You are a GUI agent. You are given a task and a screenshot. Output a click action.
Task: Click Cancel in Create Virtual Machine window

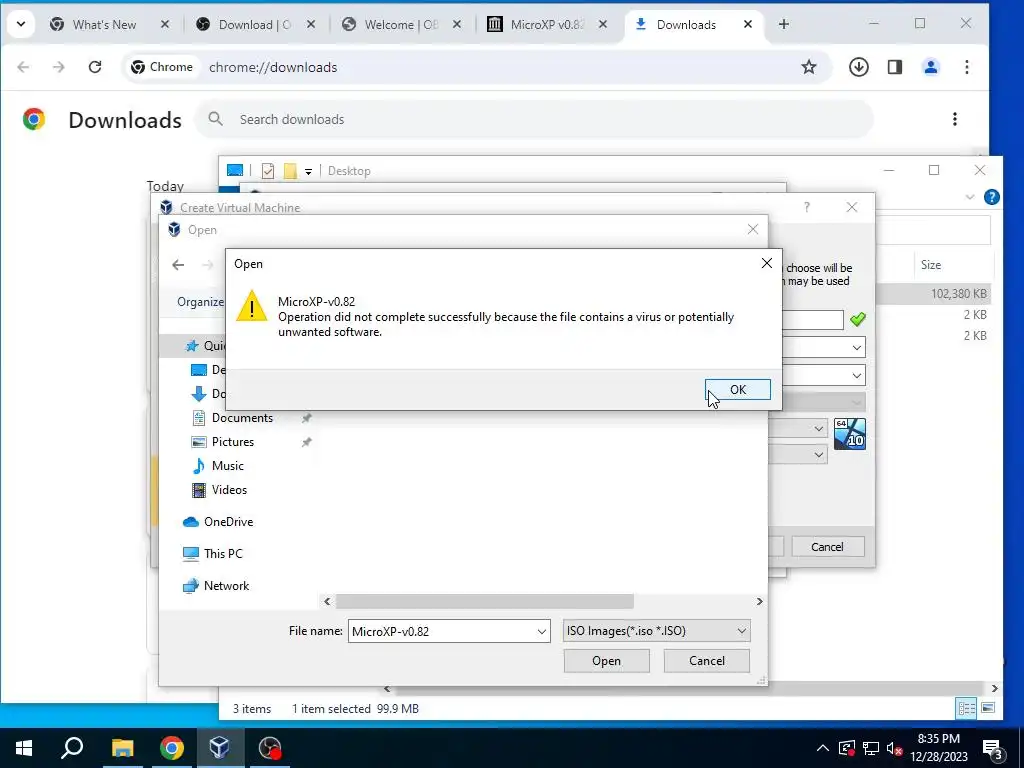coord(827,547)
